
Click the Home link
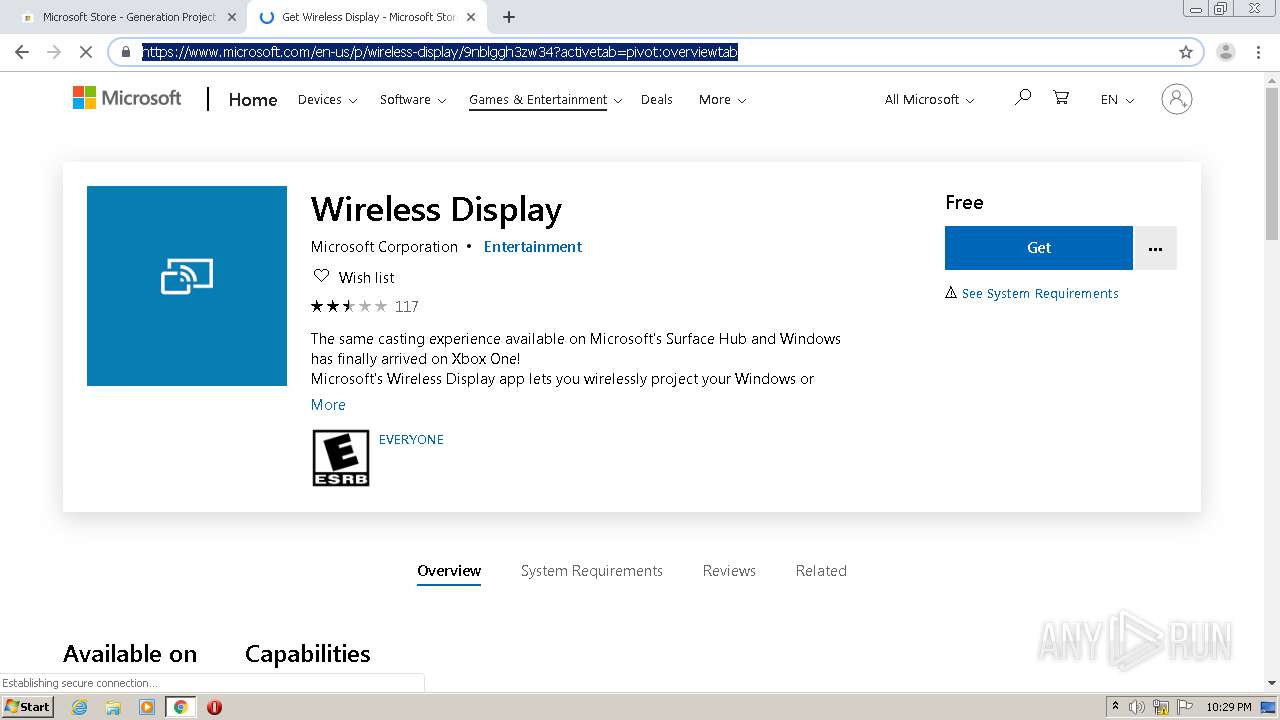pos(253,100)
